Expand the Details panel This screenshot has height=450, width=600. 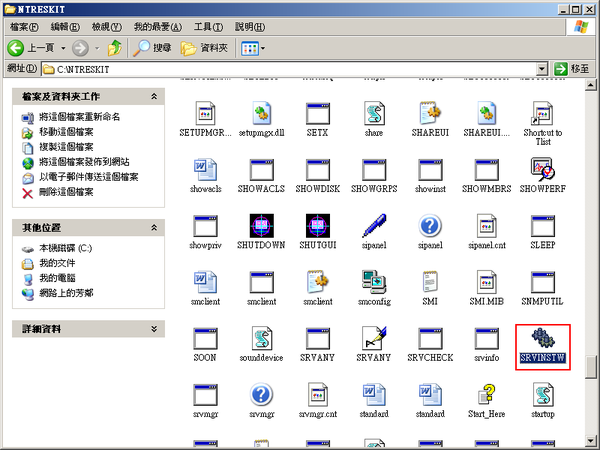[154, 329]
